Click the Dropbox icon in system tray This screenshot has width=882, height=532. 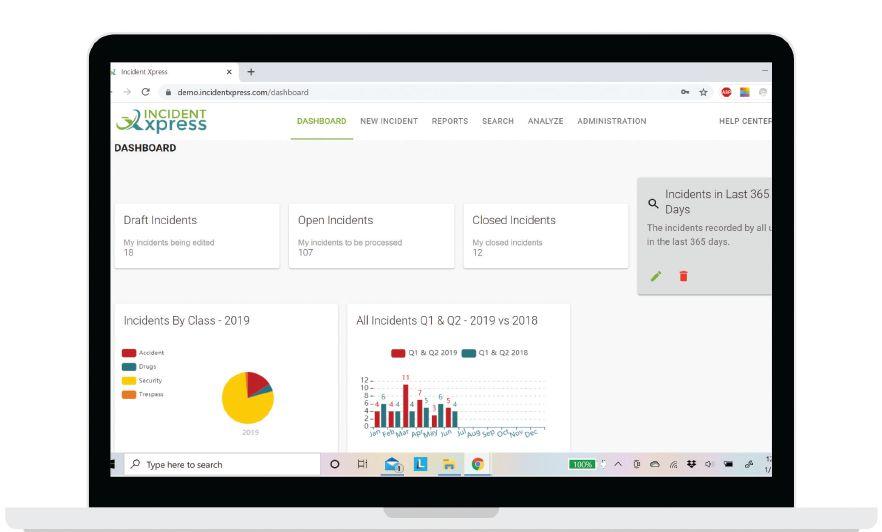(x=691, y=464)
